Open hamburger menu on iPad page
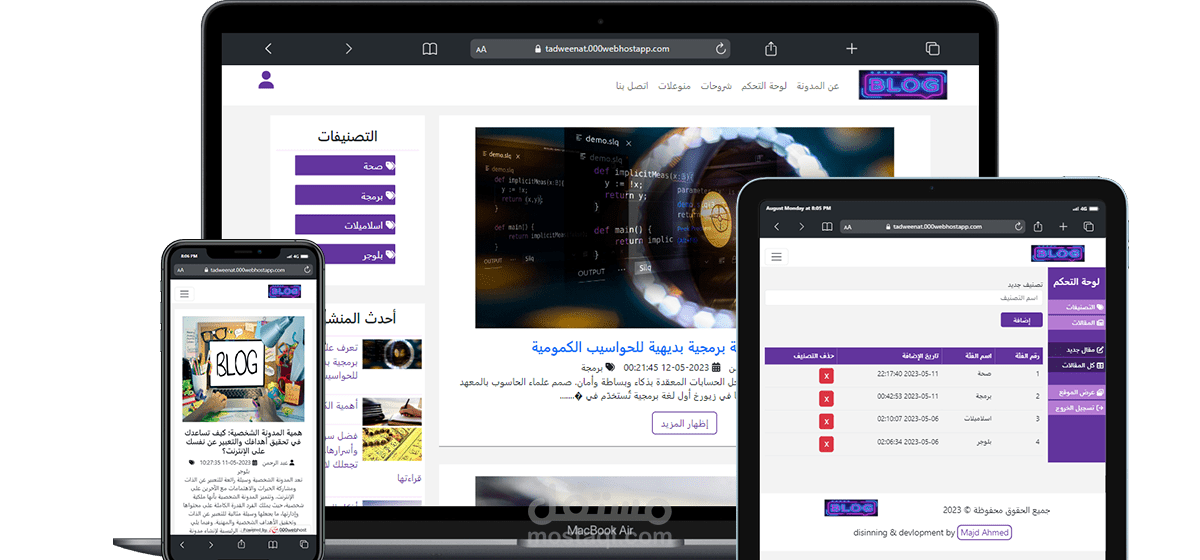Viewport: 1200px width, 560px height. (777, 257)
